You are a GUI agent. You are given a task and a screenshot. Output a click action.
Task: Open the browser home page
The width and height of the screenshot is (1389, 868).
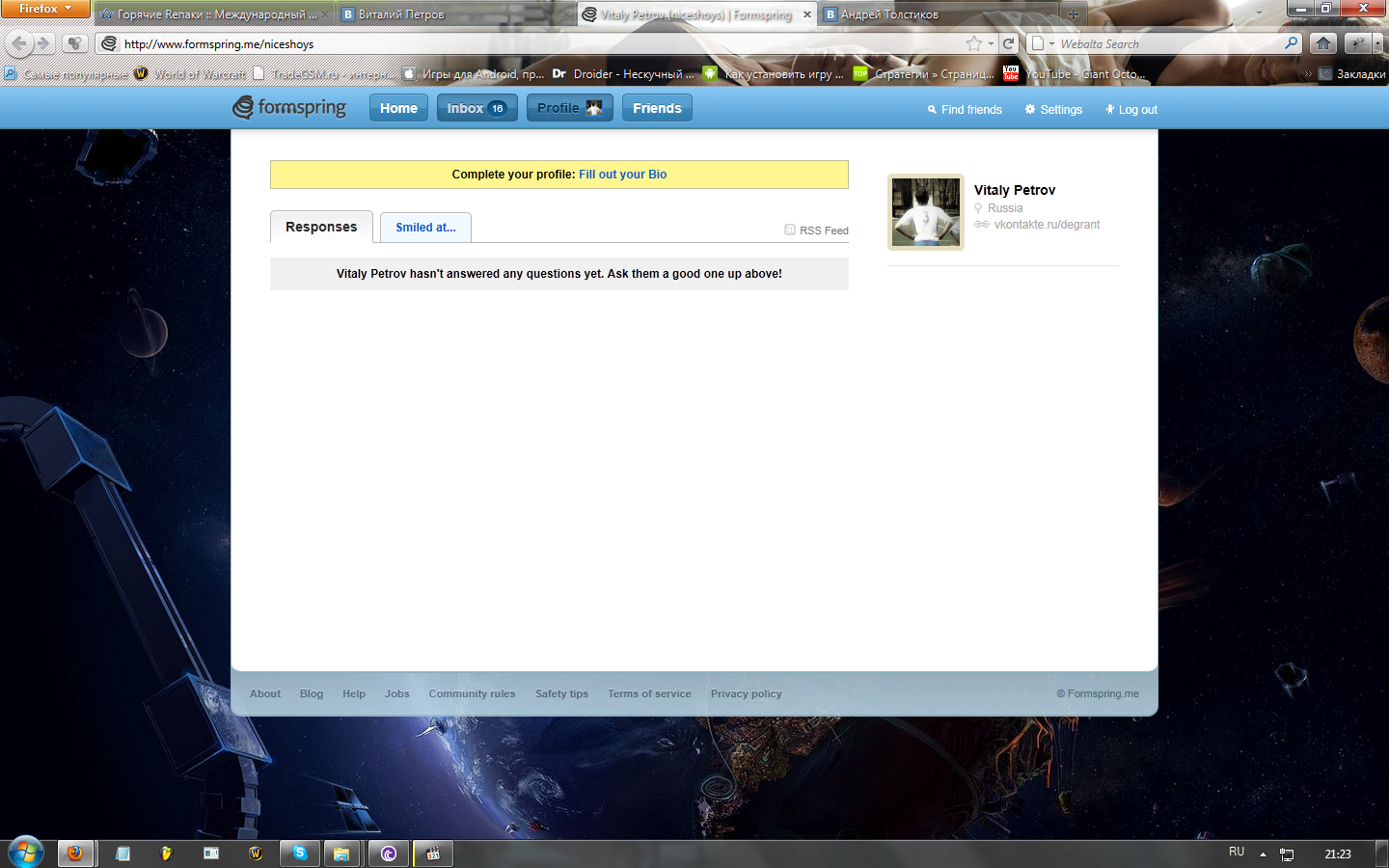click(1323, 43)
